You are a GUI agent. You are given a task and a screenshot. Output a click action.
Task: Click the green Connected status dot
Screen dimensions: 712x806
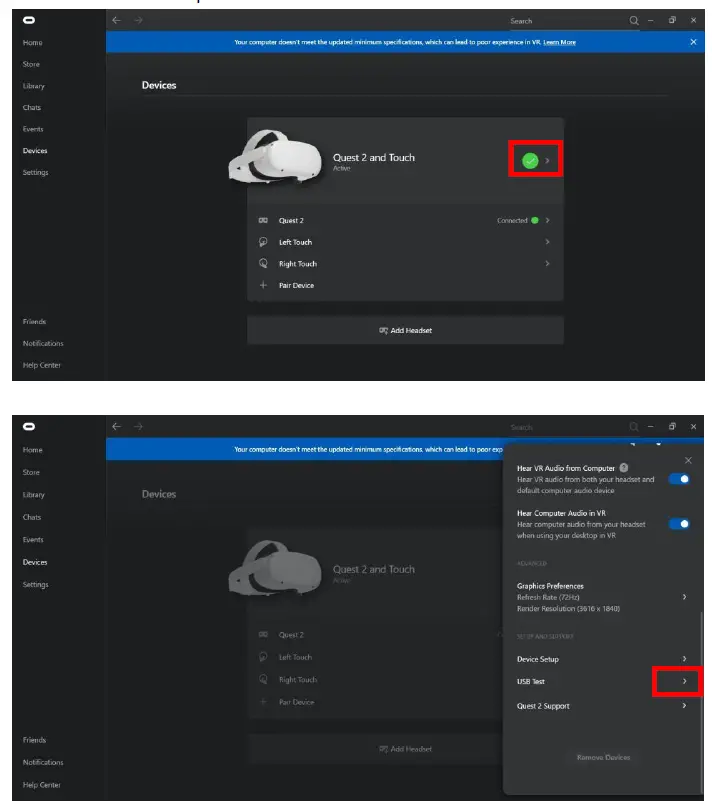click(x=535, y=221)
